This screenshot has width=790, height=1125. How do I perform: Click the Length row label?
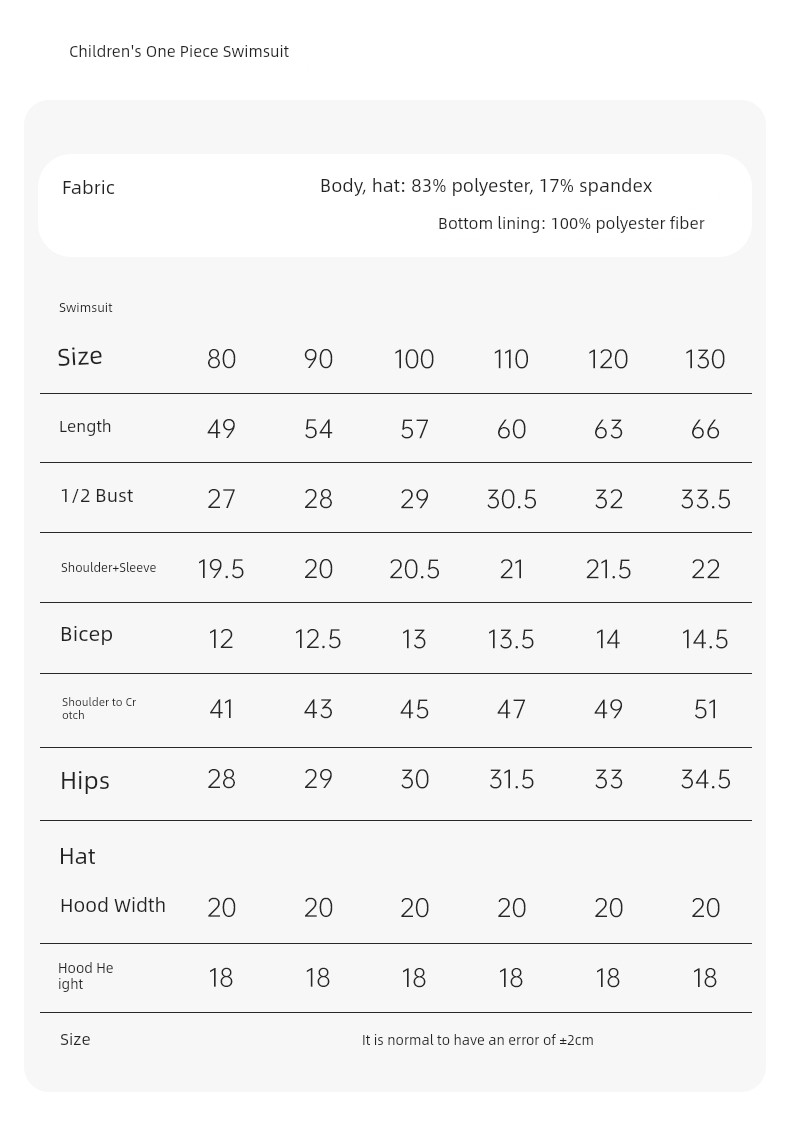(x=85, y=427)
